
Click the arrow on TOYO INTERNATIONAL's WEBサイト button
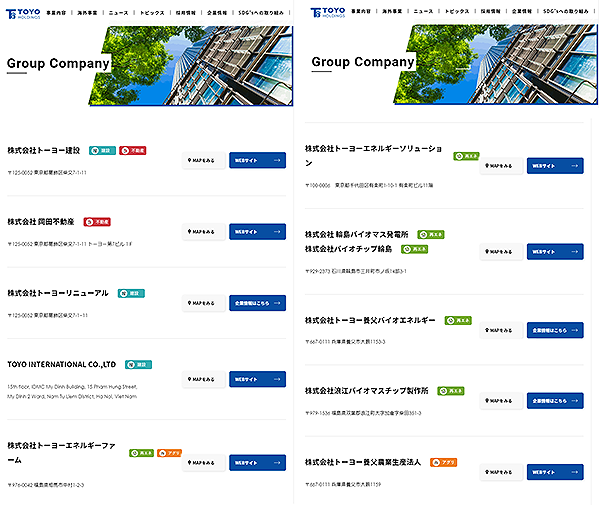pyautogui.click(x=276, y=379)
